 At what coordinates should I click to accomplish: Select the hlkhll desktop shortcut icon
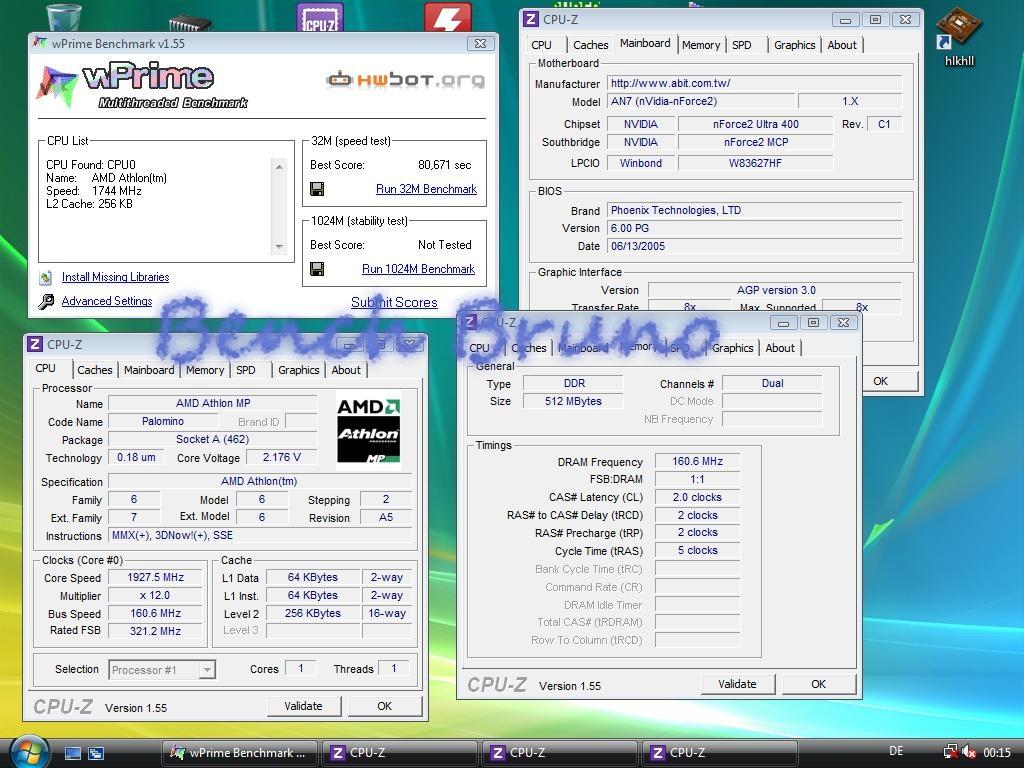959,37
